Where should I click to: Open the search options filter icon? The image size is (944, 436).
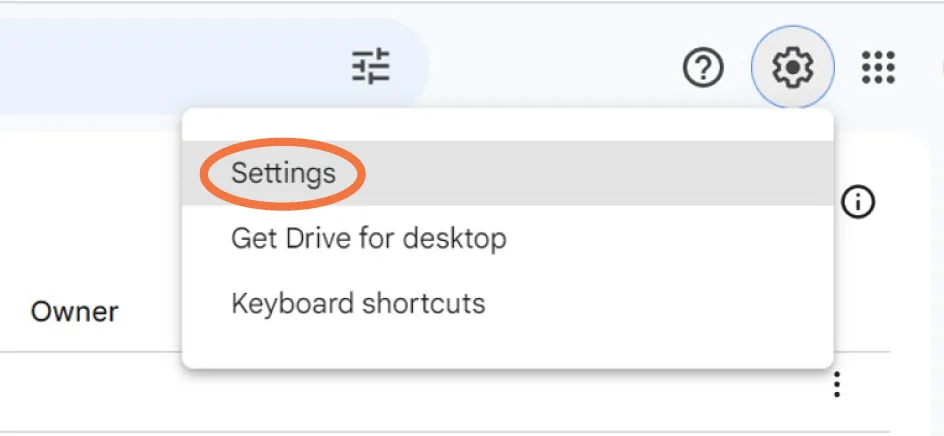click(371, 67)
